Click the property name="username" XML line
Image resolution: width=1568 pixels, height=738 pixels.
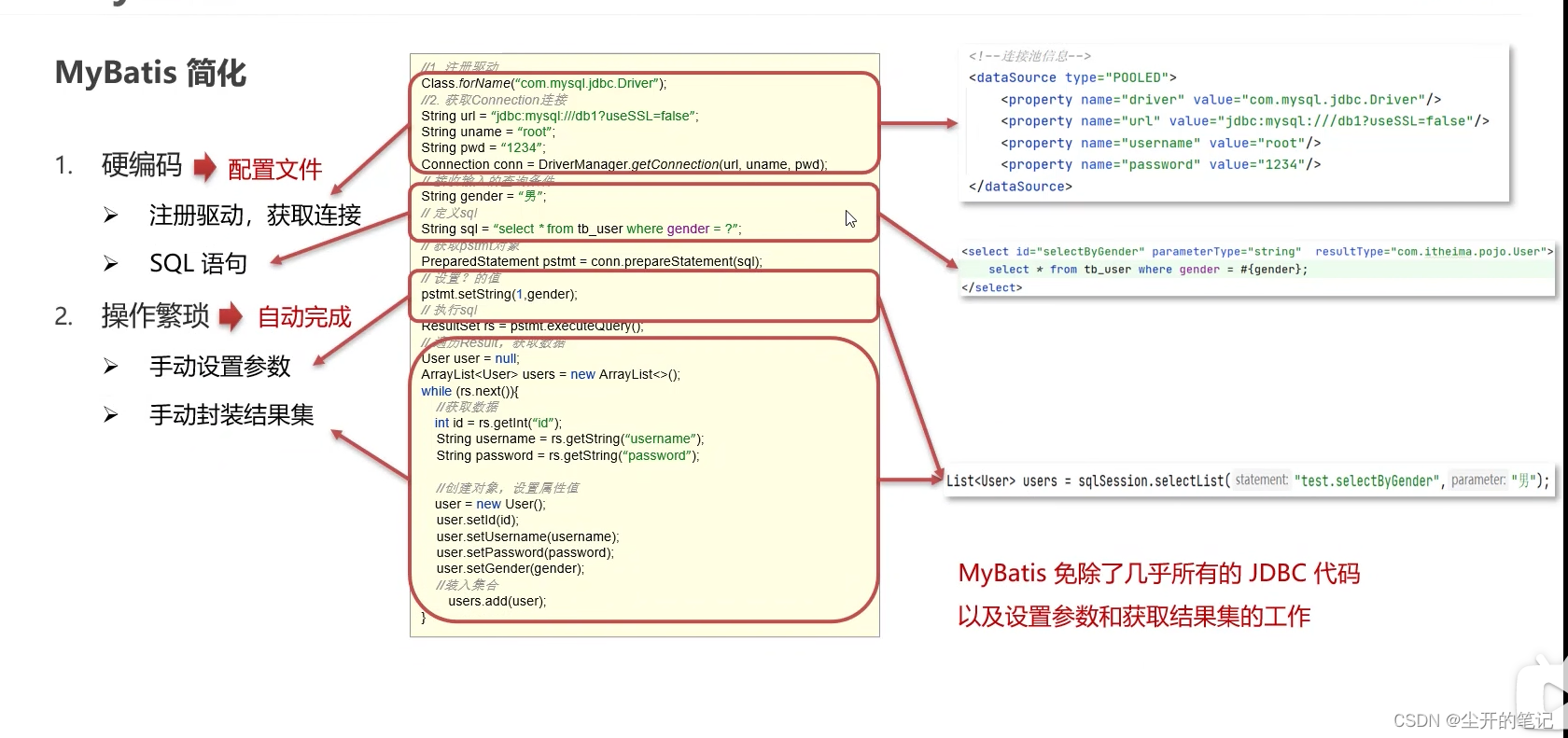pyautogui.click(x=1161, y=143)
